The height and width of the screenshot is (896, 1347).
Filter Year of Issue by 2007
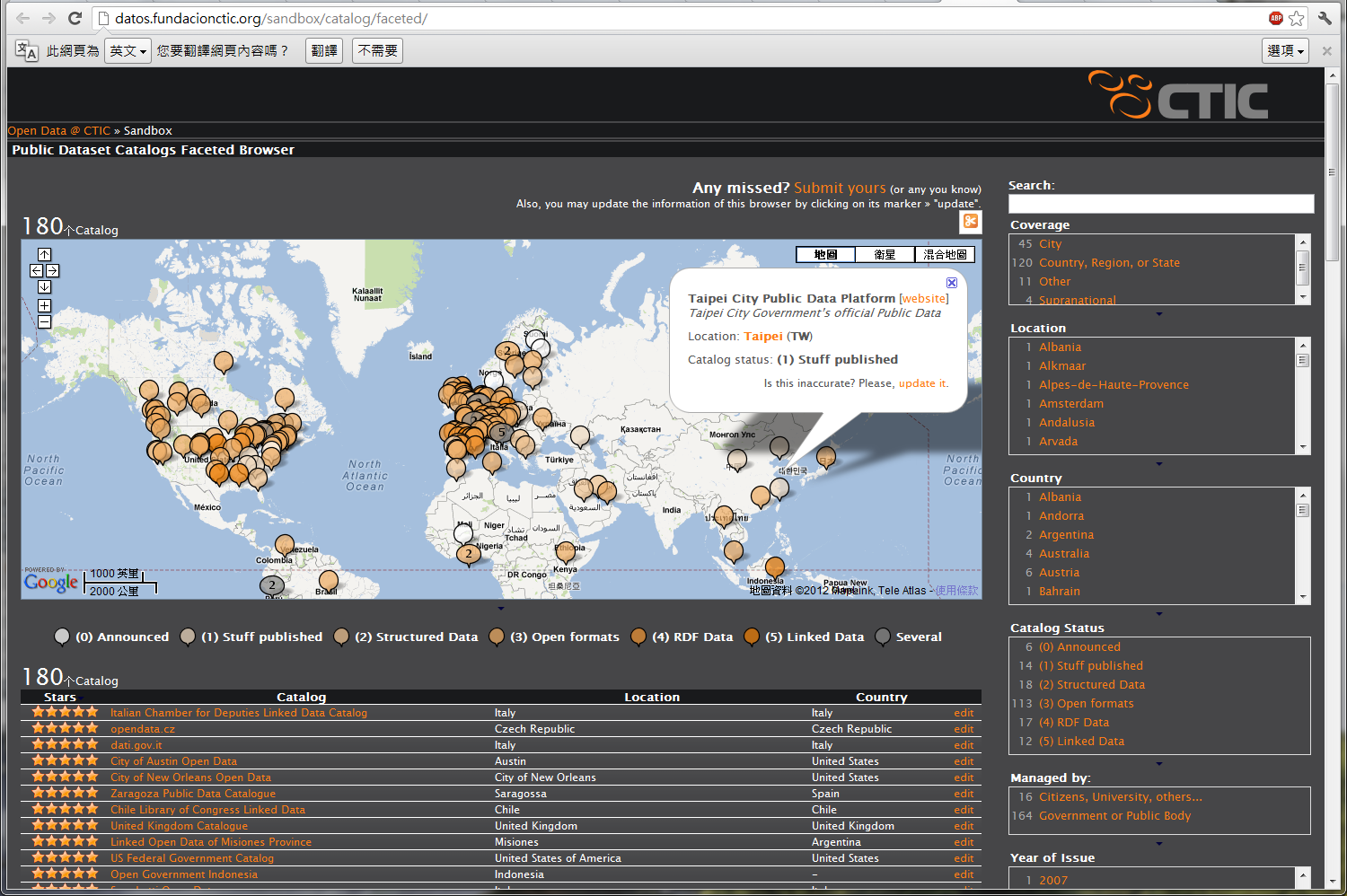[1053, 881]
